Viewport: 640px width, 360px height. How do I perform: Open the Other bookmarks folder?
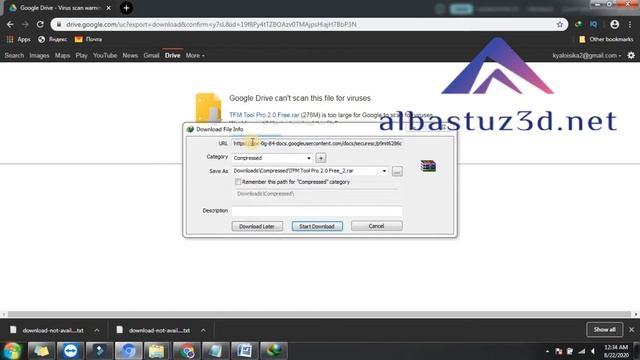tap(606, 39)
